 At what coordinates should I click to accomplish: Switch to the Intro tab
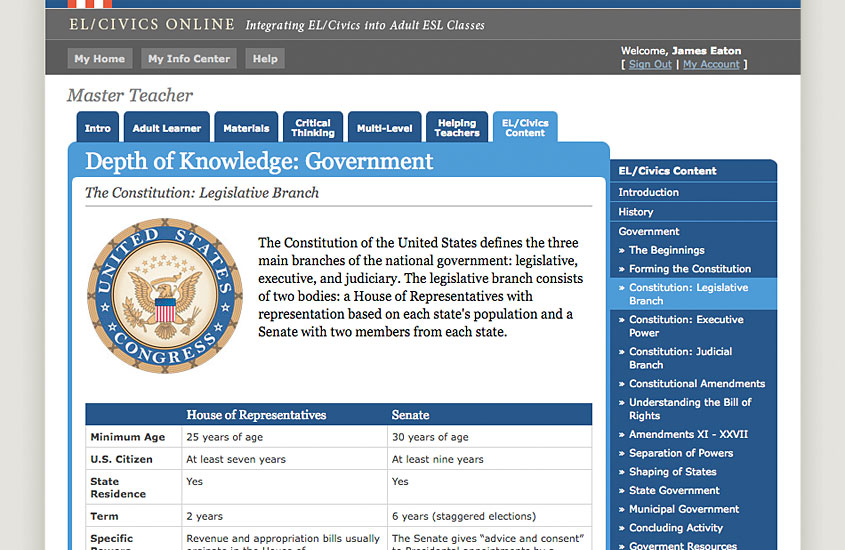click(x=98, y=128)
